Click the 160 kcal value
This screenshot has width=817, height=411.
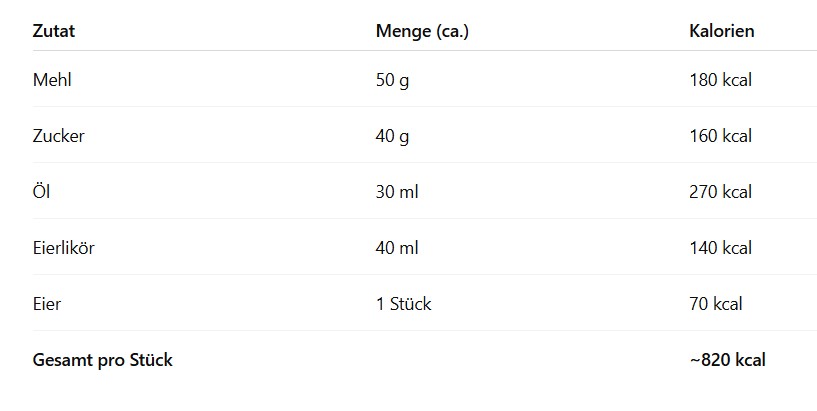coord(720,136)
